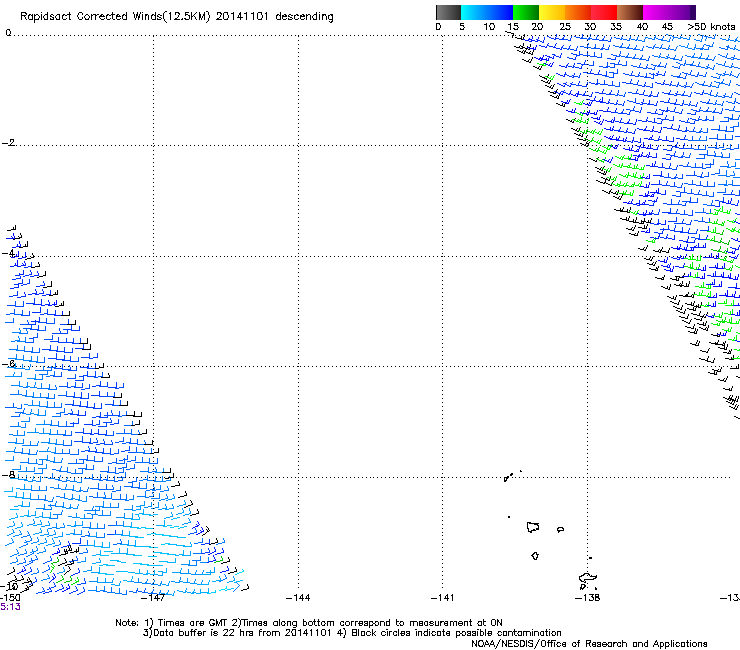Click the '-144' longitude axis label
This screenshot has width=740, height=650.
(298, 598)
